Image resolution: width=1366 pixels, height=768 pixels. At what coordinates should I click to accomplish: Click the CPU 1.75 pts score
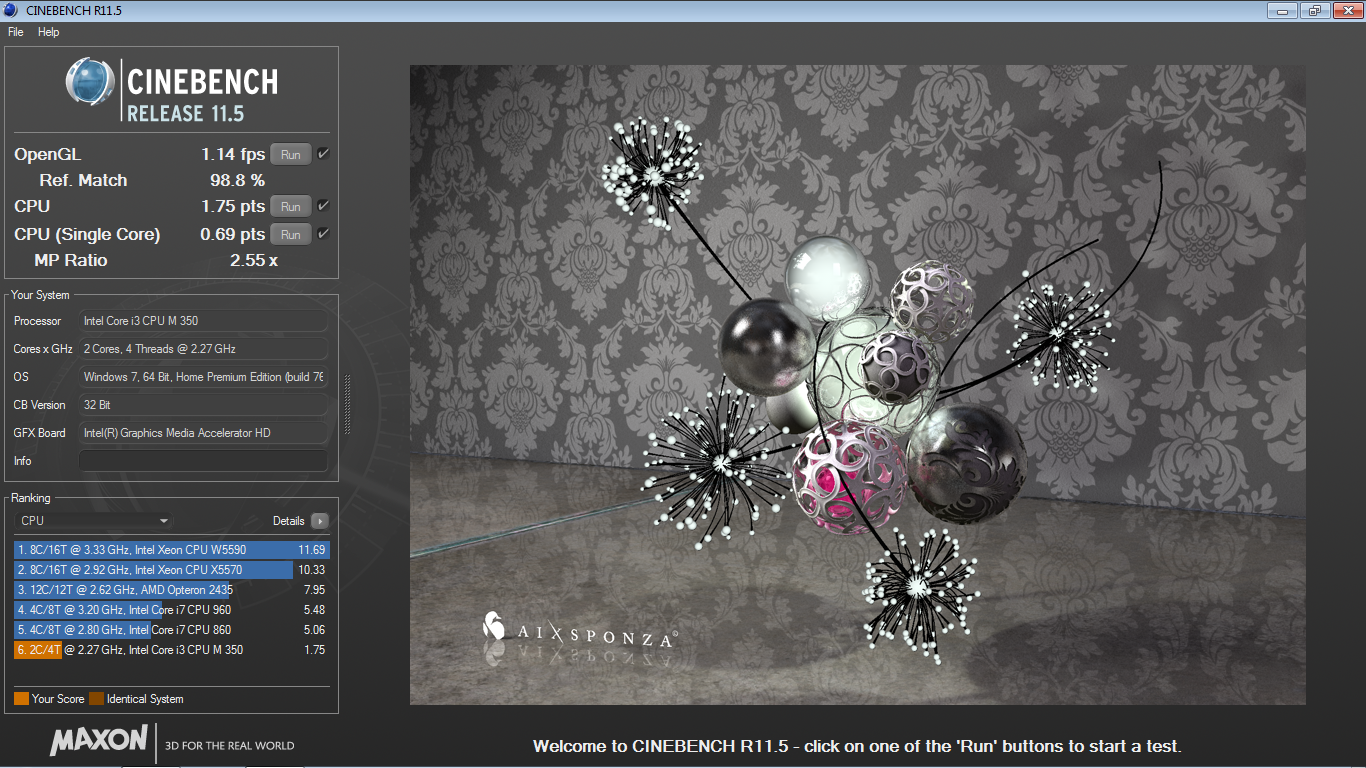pyautogui.click(x=233, y=207)
